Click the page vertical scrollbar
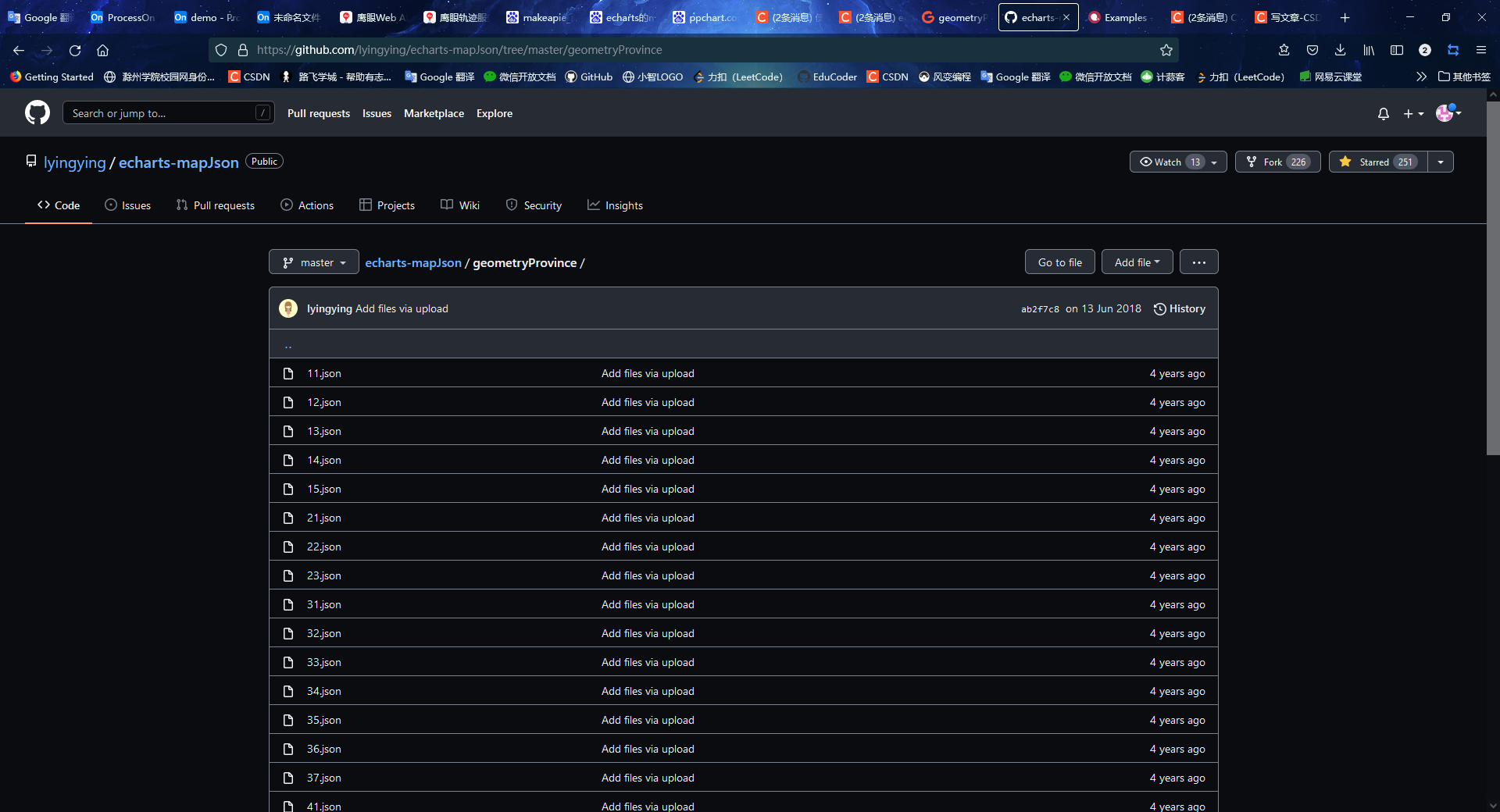The image size is (1500, 812). click(1493, 277)
